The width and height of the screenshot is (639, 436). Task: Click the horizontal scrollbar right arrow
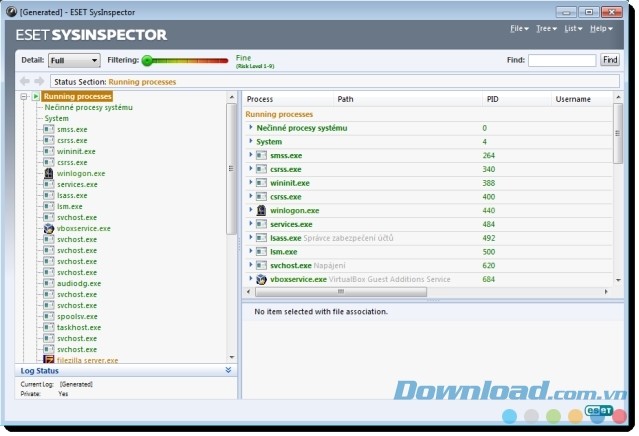coord(606,292)
